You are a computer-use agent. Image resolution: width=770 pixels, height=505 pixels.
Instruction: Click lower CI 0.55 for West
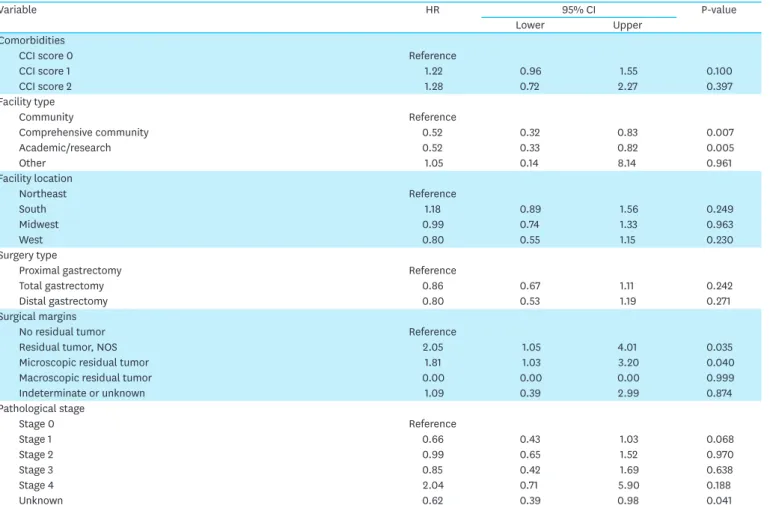530,240
